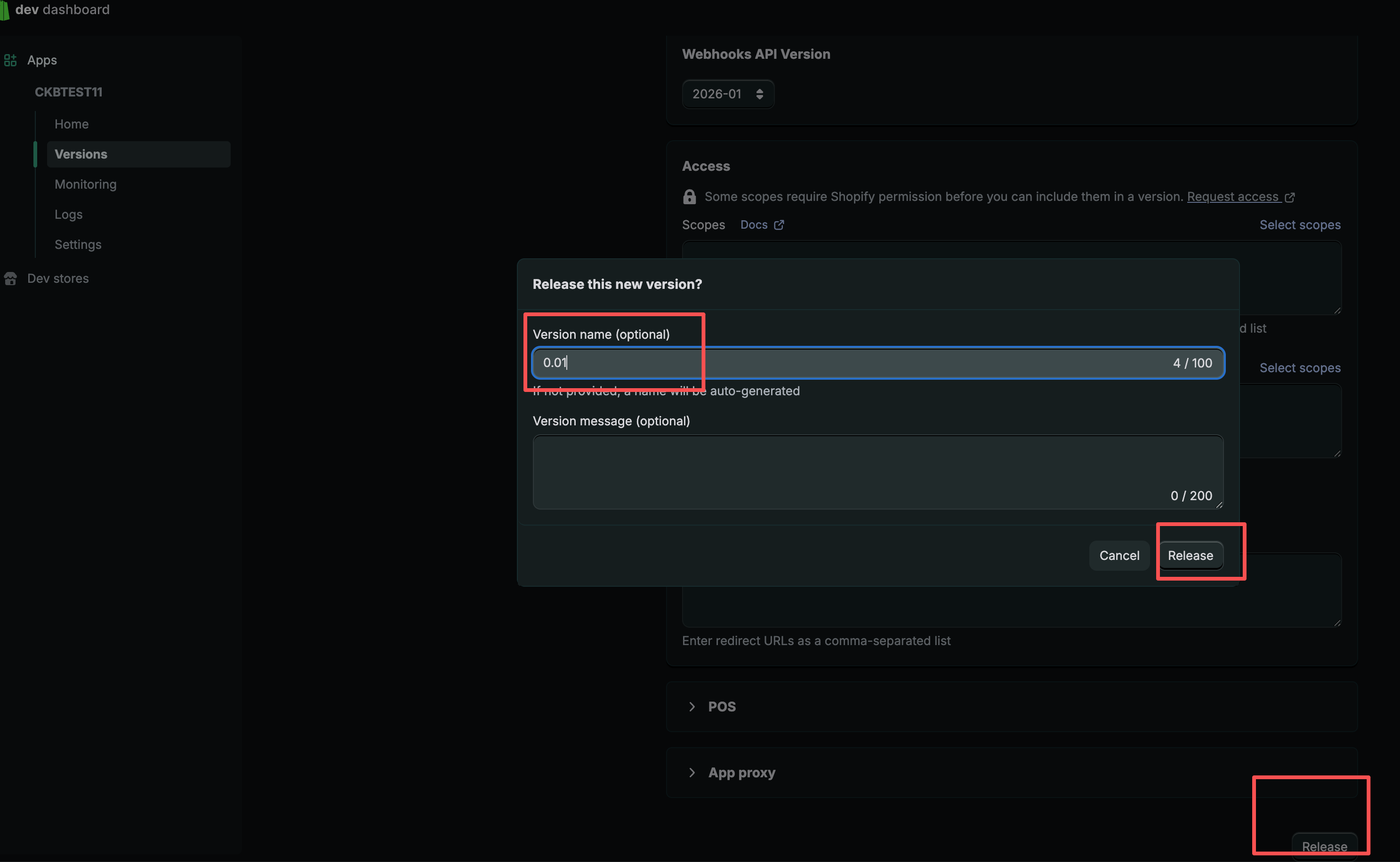Open the Monitoring page in sidebar

[x=86, y=184]
